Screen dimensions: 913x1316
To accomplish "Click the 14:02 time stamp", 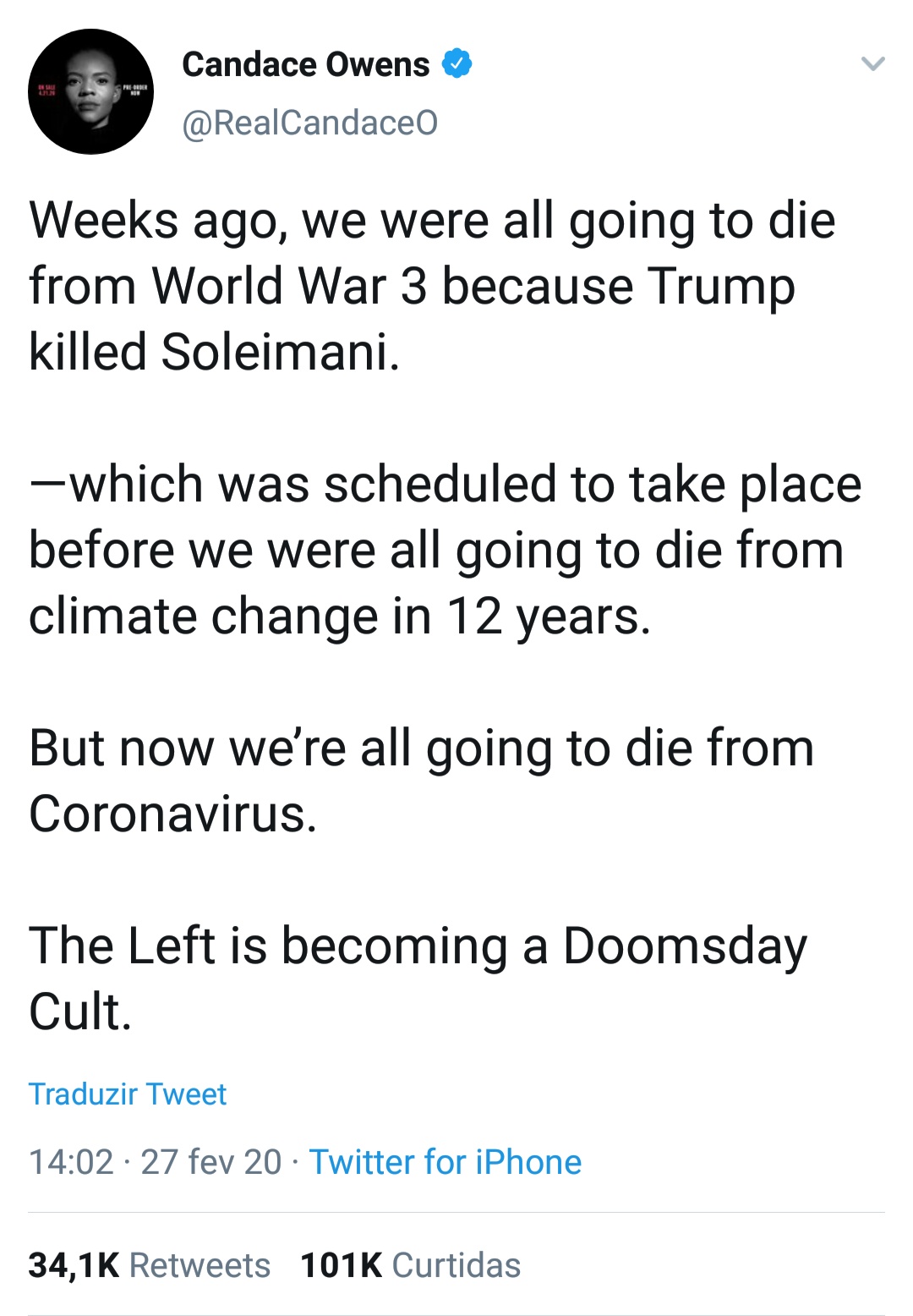I will 71,1162.
